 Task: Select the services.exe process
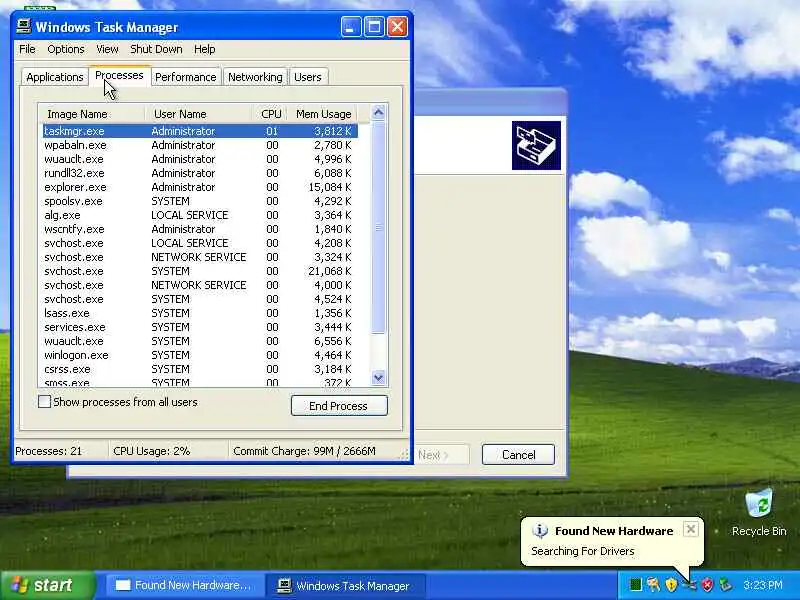pos(200,327)
